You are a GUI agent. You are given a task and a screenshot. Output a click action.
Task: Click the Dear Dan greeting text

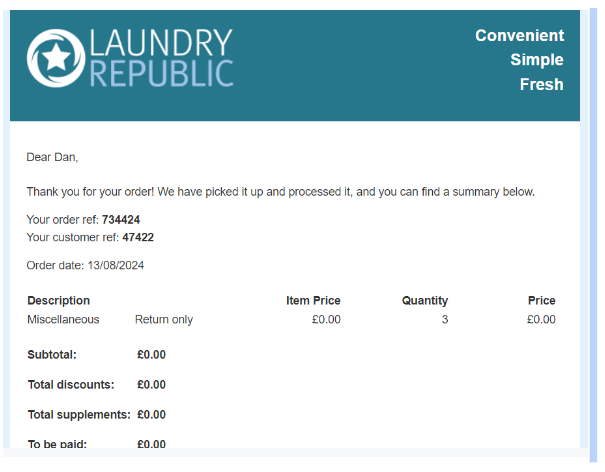52,157
